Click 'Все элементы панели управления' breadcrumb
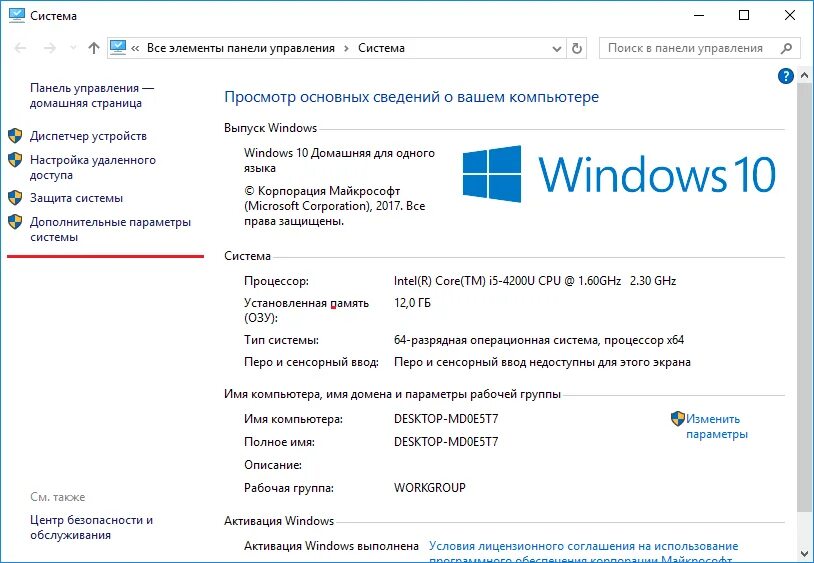Image resolution: width=814 pixels, height=563 pixels. [241, 48]
